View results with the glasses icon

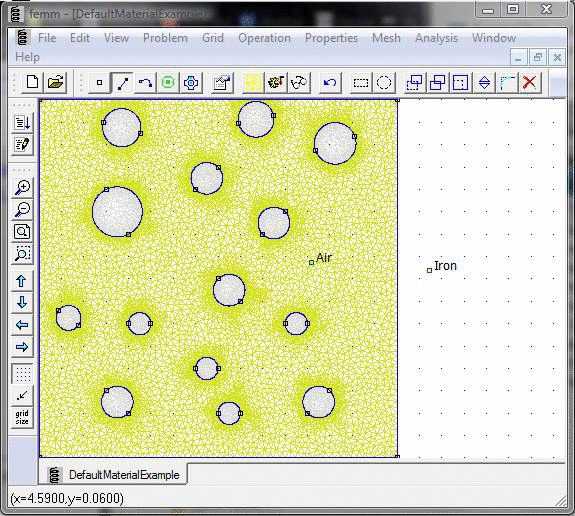[x=299, y=83]
